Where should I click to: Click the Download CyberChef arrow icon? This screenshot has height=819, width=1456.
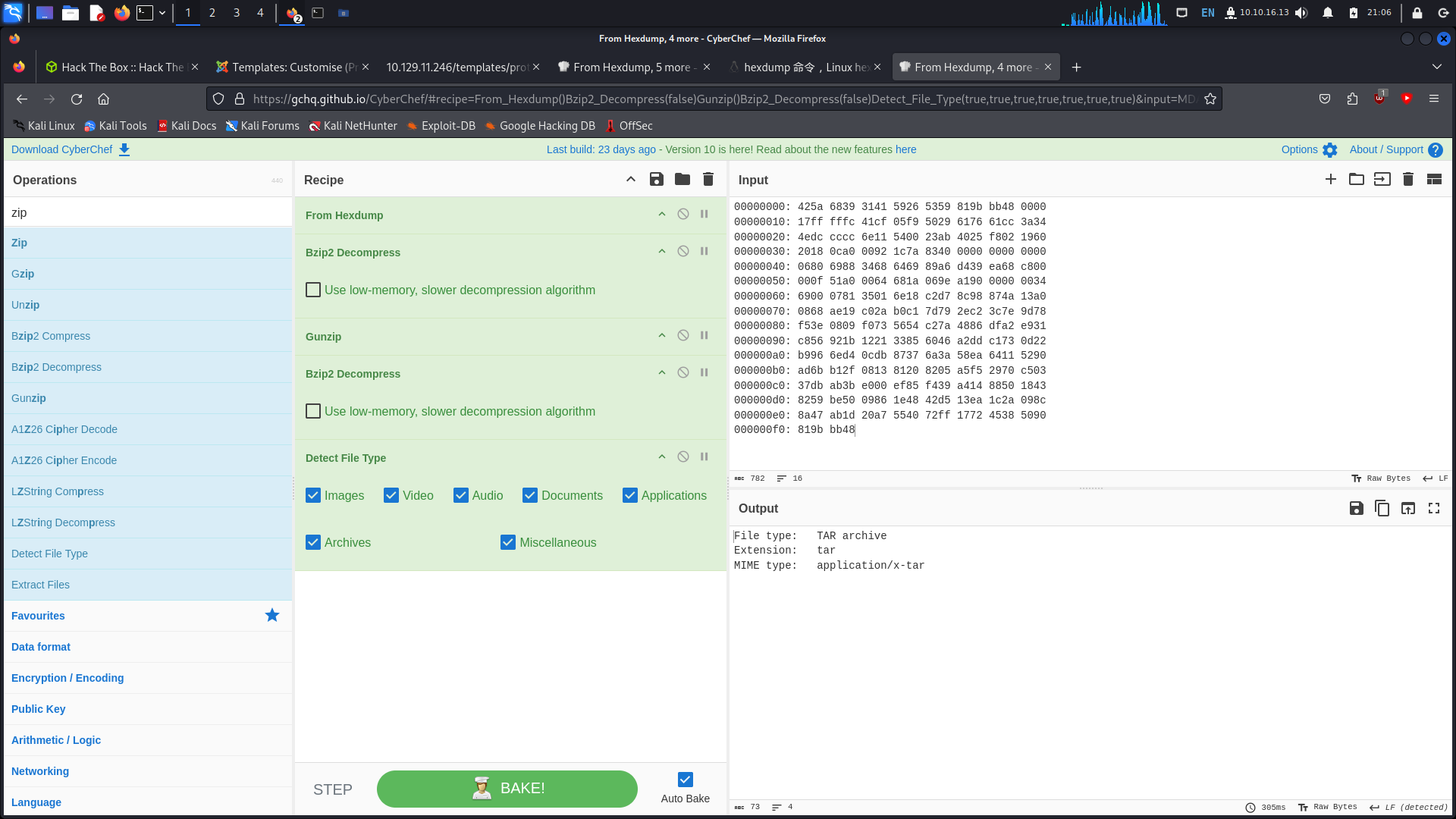[x=124, y=150]
